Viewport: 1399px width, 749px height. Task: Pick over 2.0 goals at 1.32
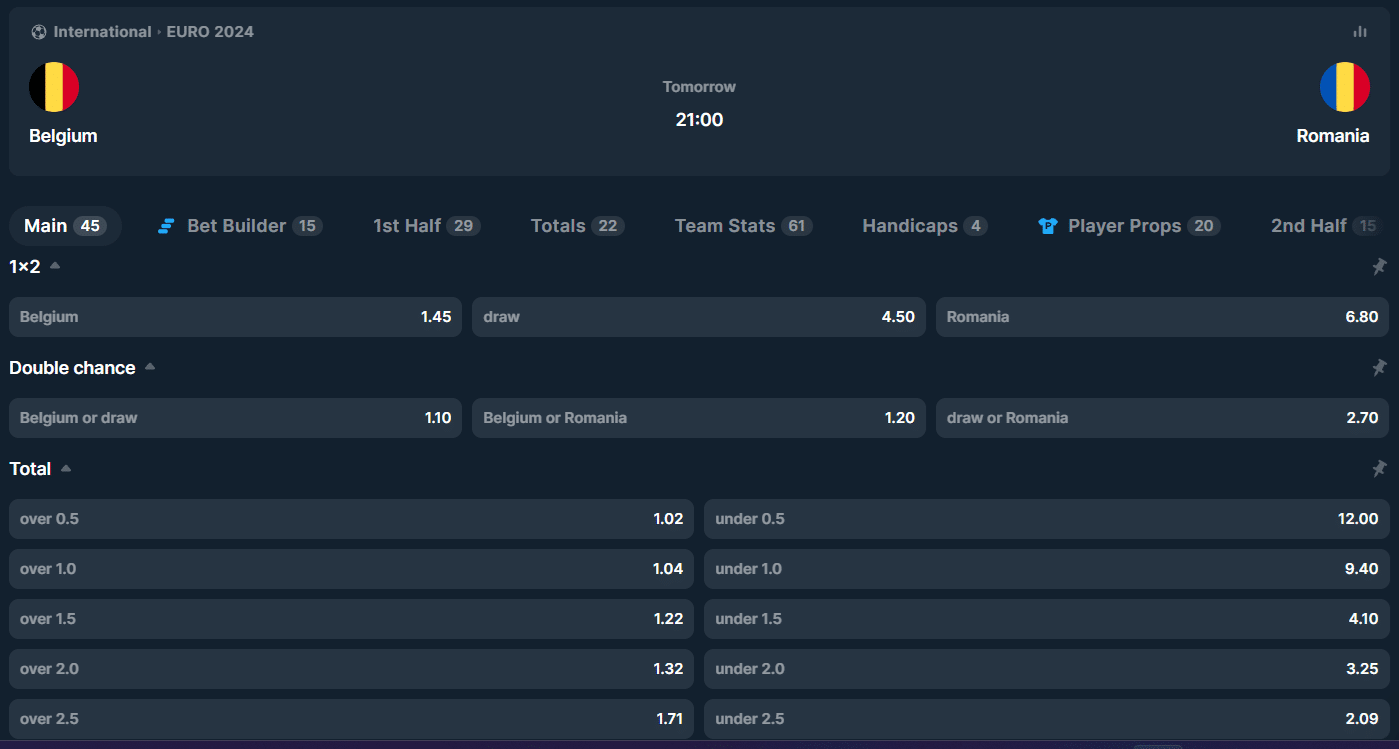point(351,669)
